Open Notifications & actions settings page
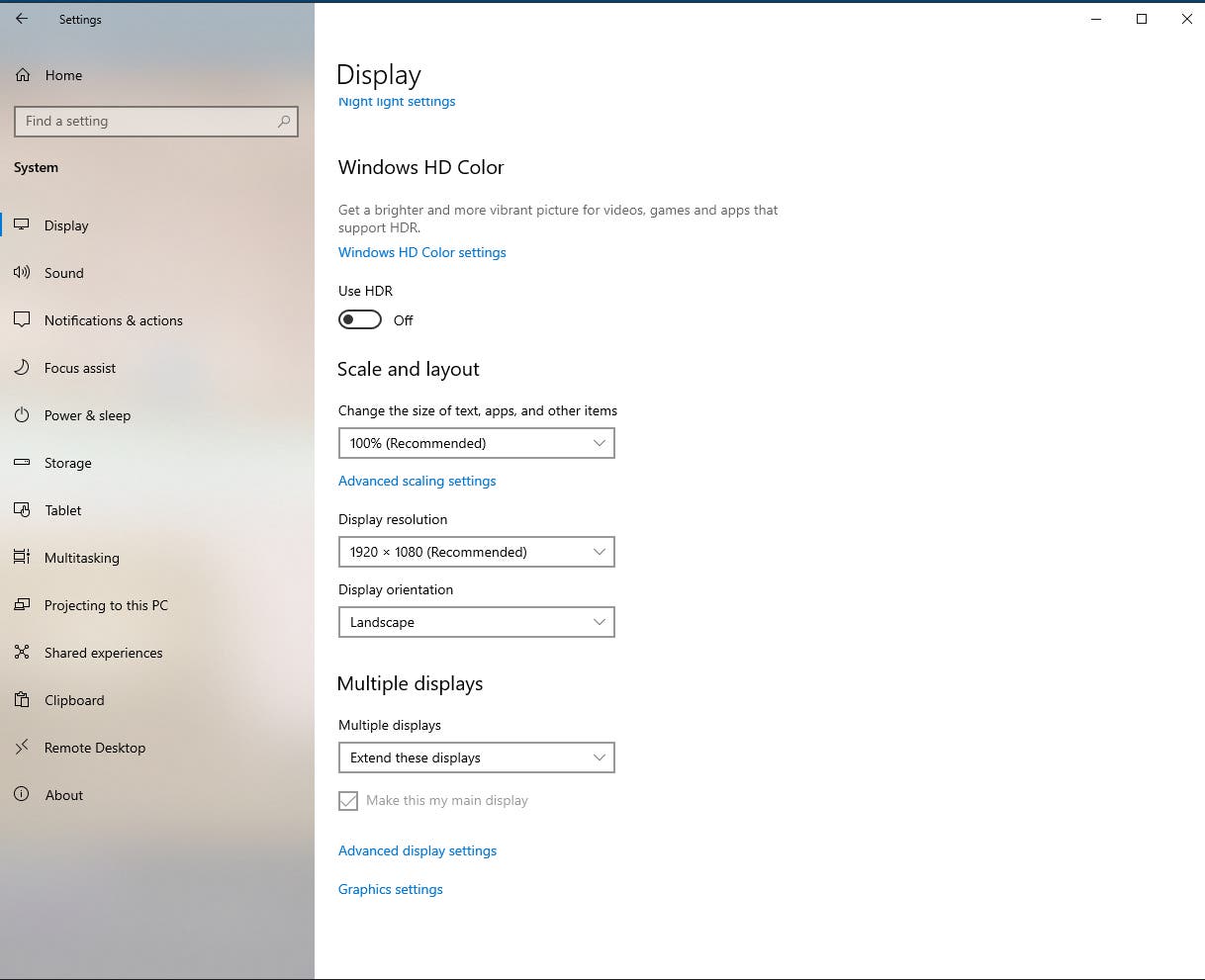 (157, 320)
